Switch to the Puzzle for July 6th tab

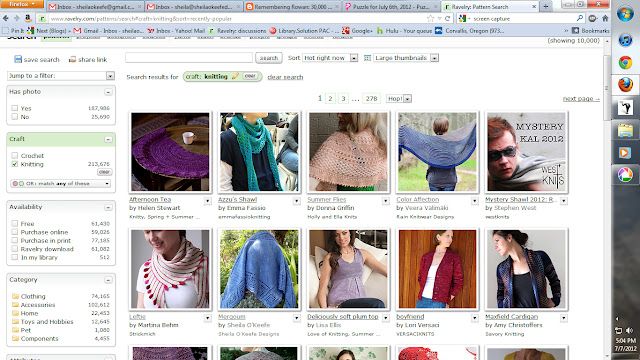click(391, 7)
